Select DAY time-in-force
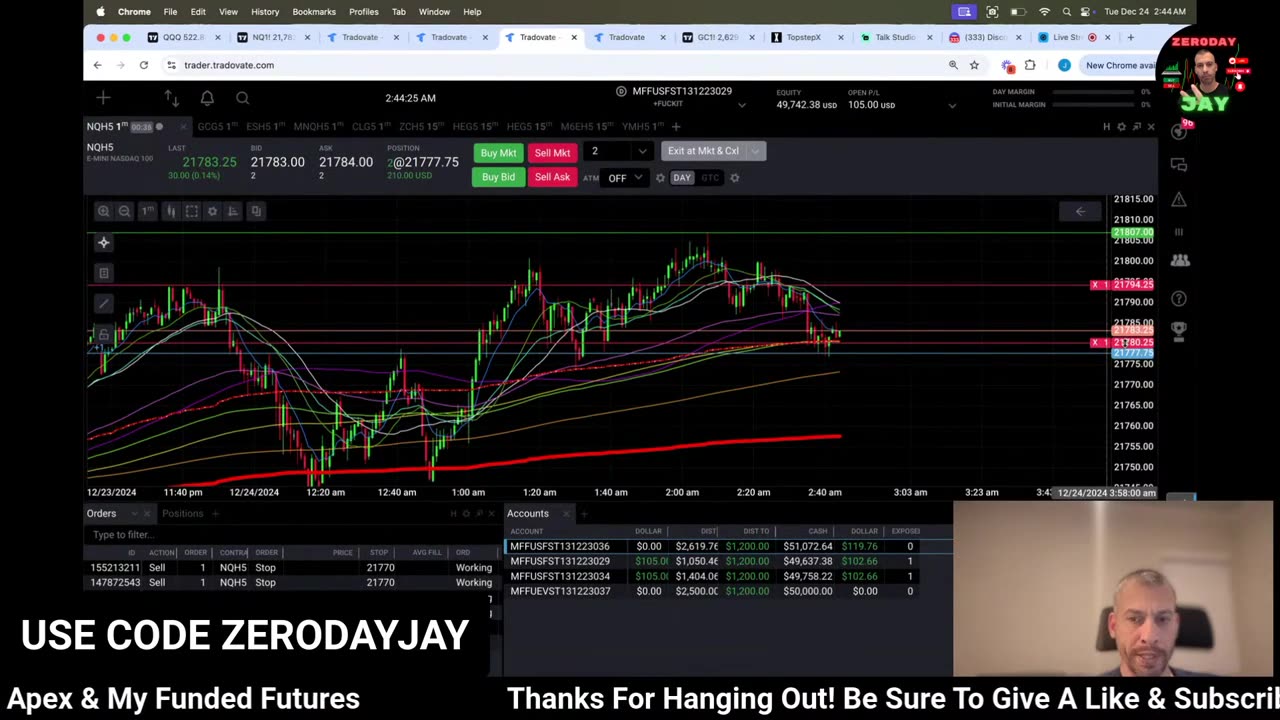The image size is (1280, 720). click(681, 178)
